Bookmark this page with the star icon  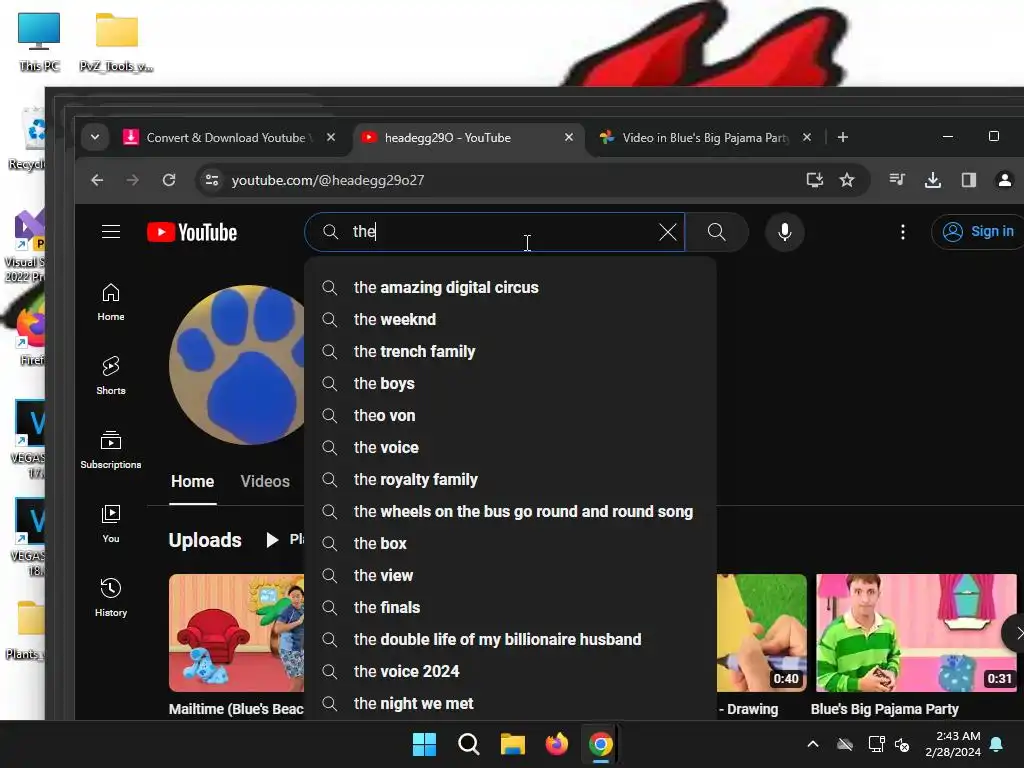pos(847,180)
